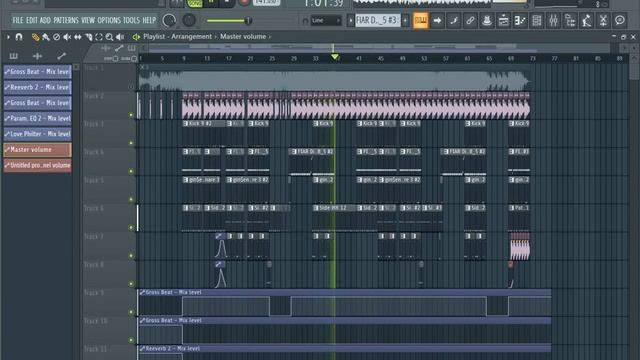Viewport: 640px width, 360px height.
Task: Click the close all windows icon
Action: pyautogui.click(x=603, y=20)
